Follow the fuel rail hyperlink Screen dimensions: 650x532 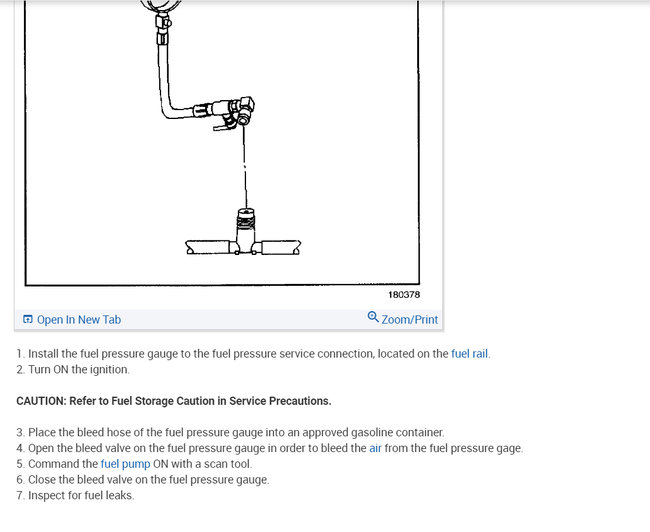tap(469, 354)
